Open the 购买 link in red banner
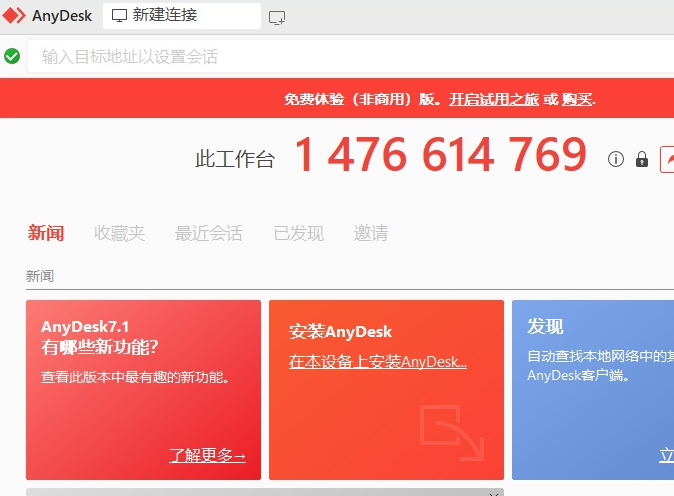Viewport: 674px width, 496px height. click(577, 99)
